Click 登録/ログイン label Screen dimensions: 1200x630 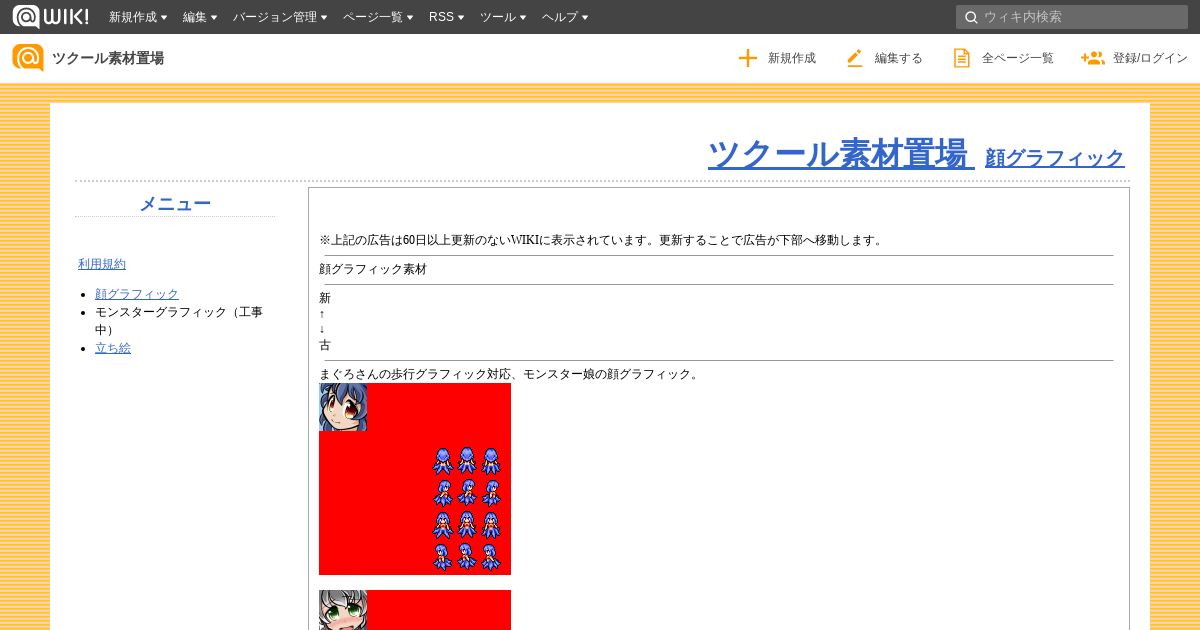point(1150,58)
